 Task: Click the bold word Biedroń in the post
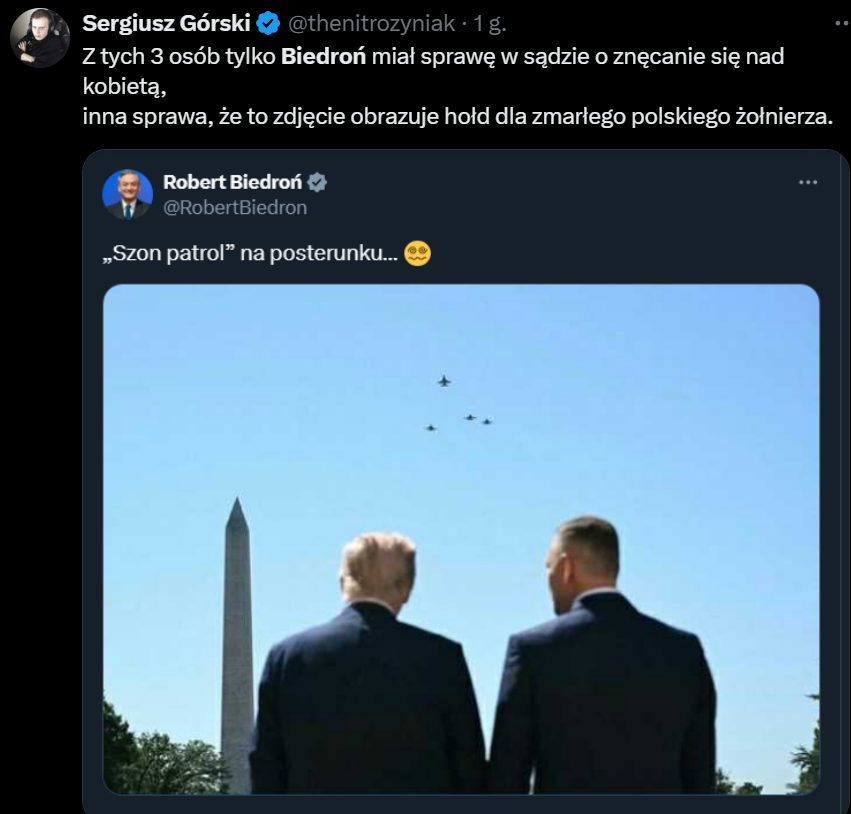click(x=323, y=56)
